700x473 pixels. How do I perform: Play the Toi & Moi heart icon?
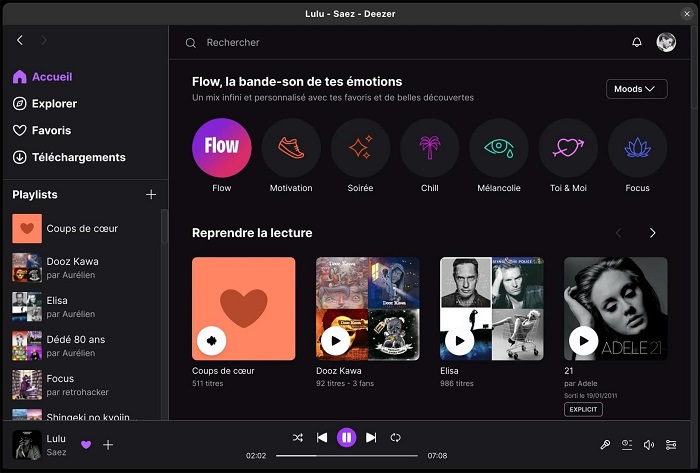click(568, 148)
